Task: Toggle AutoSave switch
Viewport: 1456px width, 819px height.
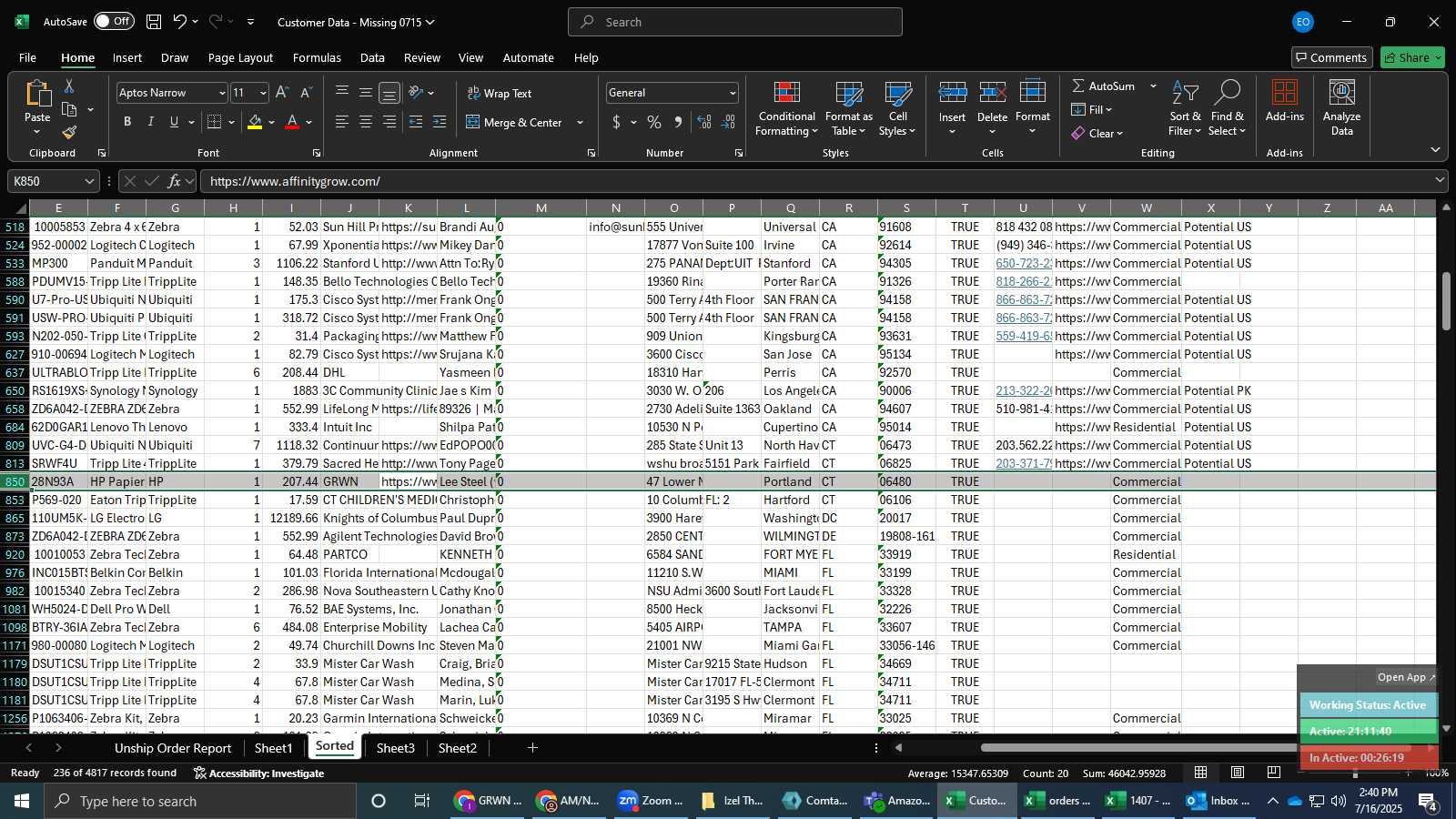Action: (x=114, y=21)
